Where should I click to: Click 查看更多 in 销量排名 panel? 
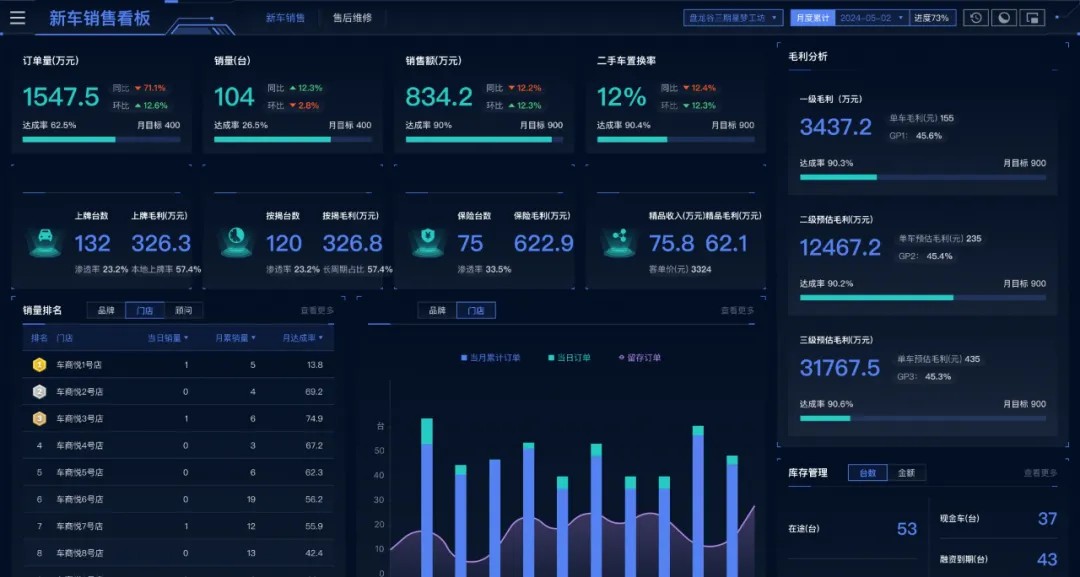[317, 311]
